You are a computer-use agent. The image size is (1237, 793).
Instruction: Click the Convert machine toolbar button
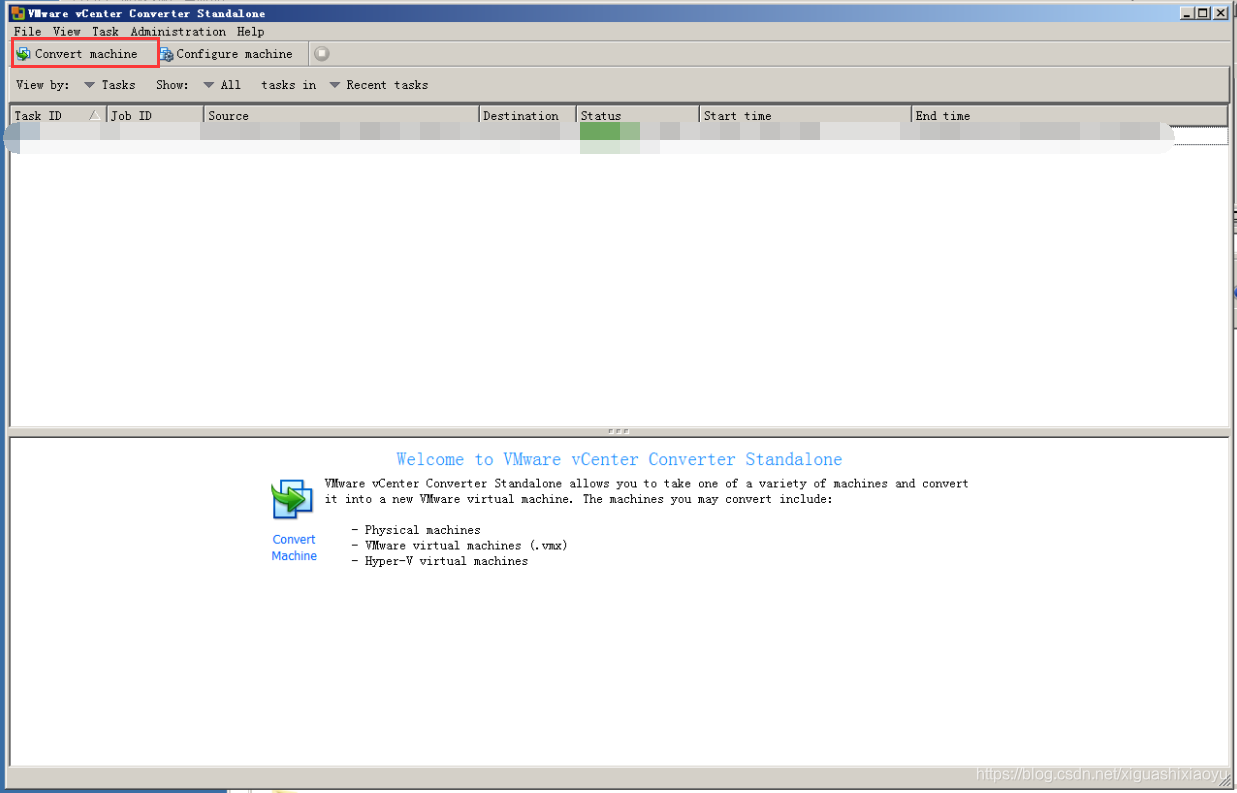coord(78,54)
